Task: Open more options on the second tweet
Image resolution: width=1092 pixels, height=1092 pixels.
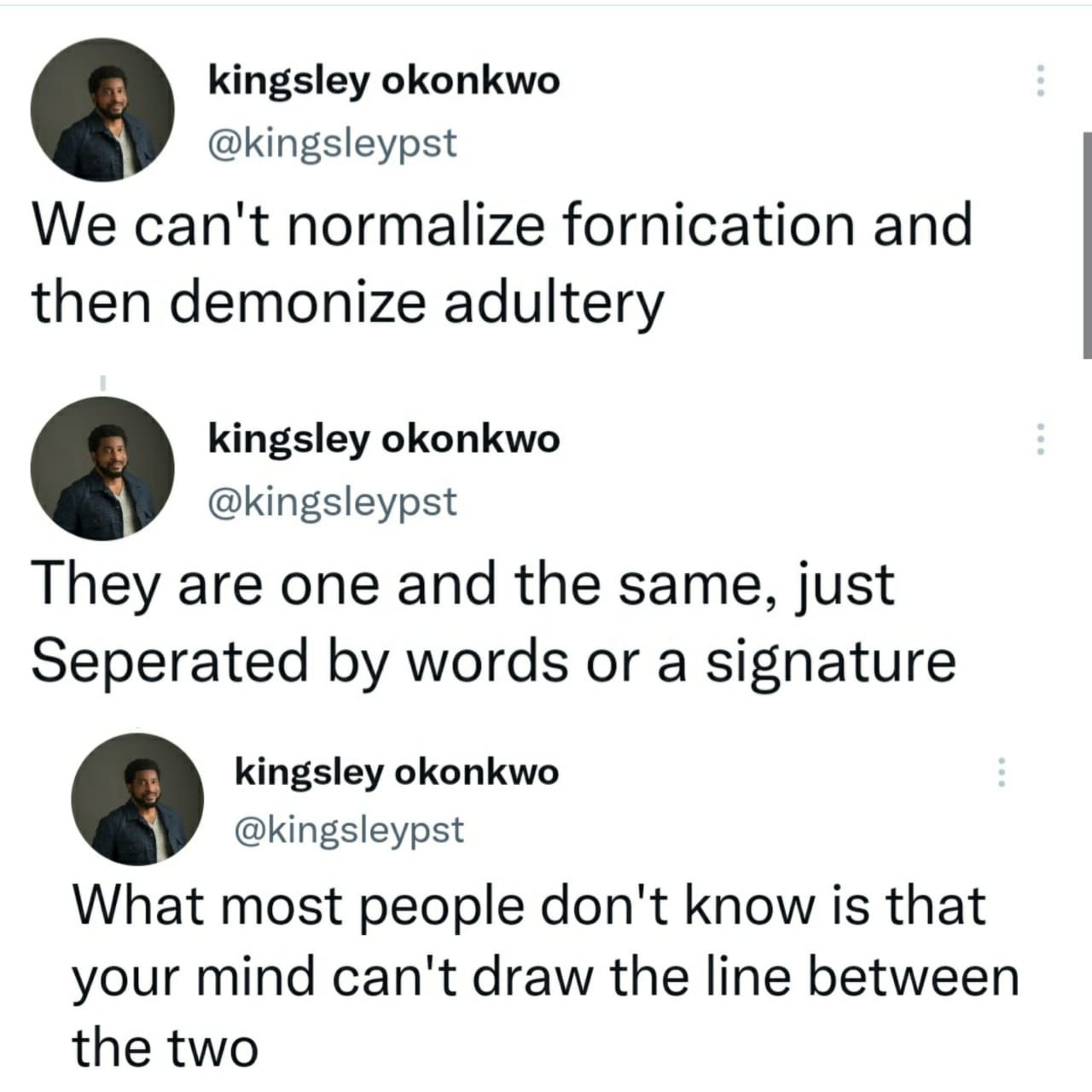Action: (x=1039, y=439)
